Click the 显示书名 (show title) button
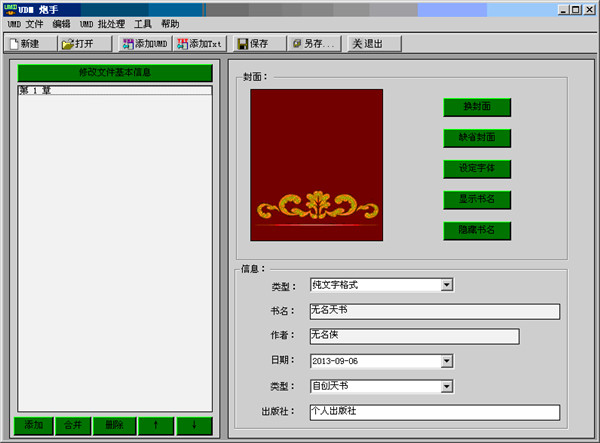 [477, 200]
